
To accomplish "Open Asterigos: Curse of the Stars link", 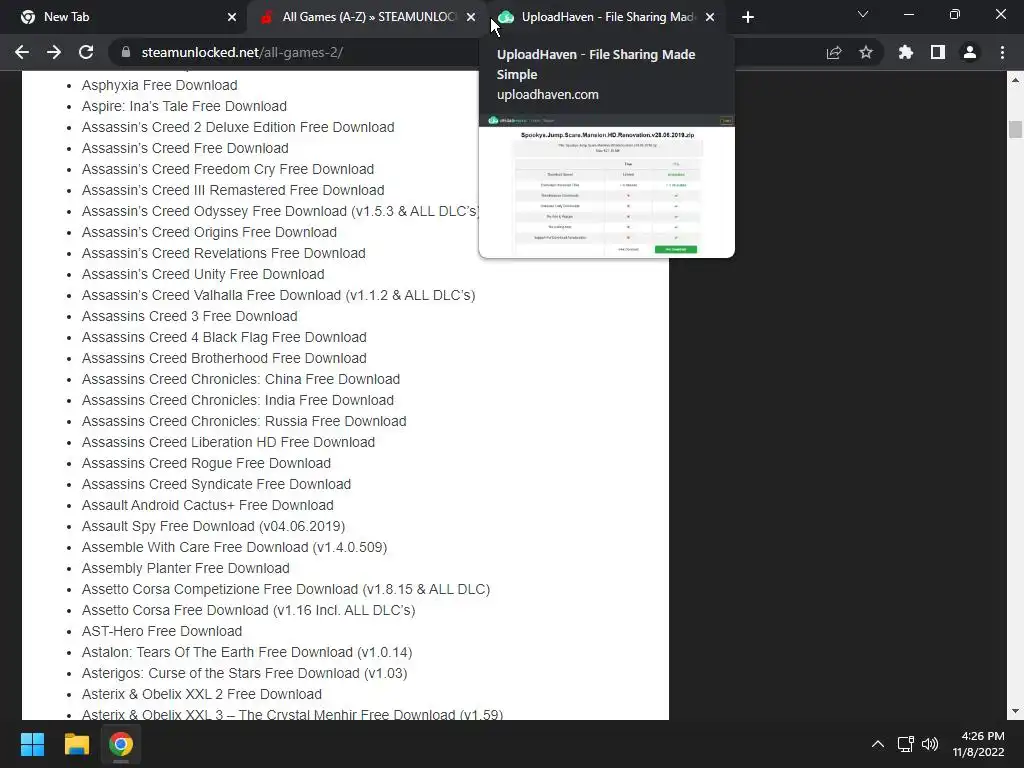I will tap(244, 673).
